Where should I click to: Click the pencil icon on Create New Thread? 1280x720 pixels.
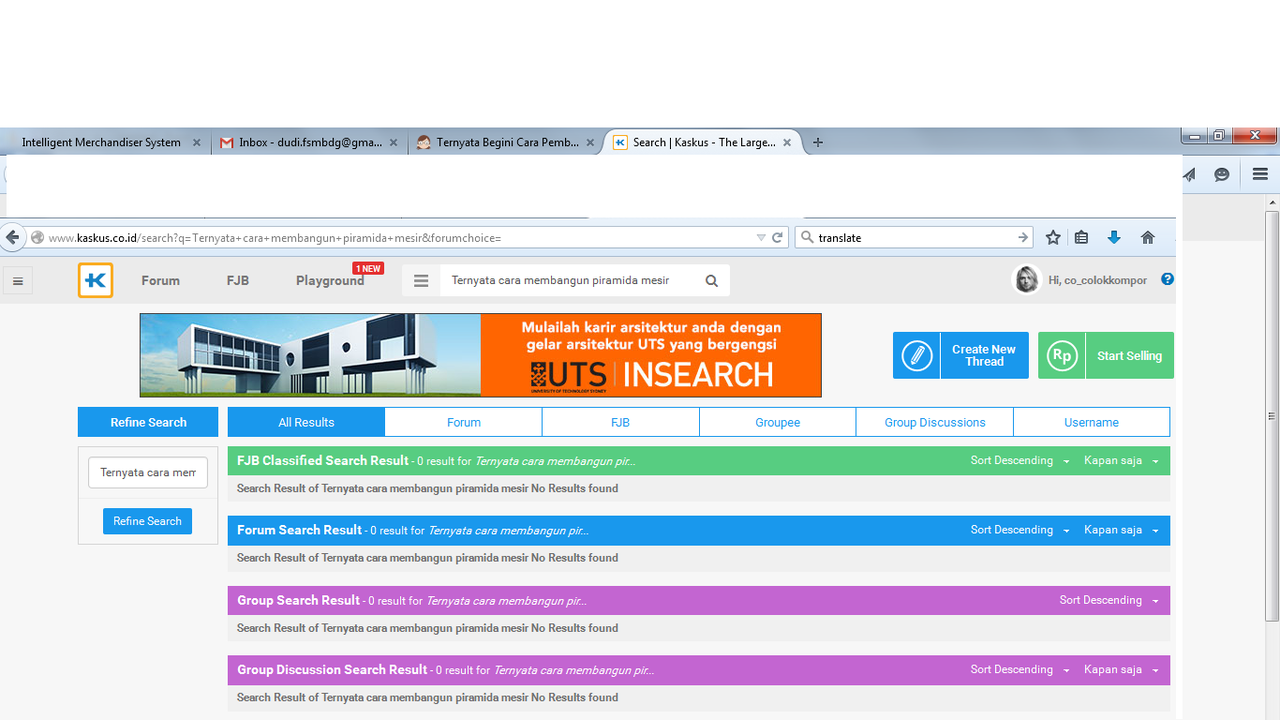(x=917, y=356)
